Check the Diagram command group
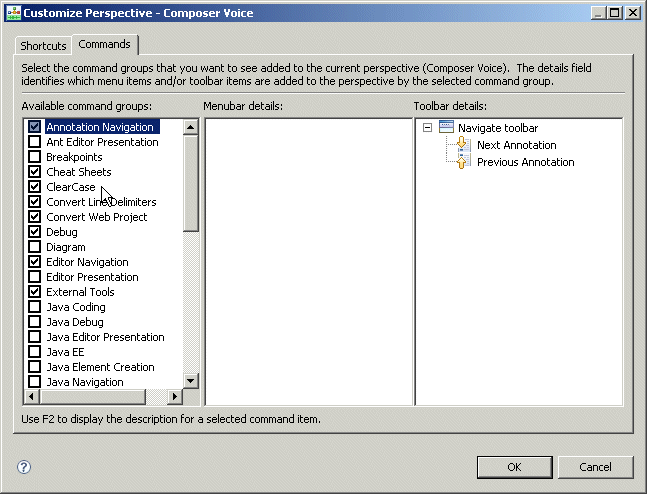The image size is (647, 494). (35, 247)
